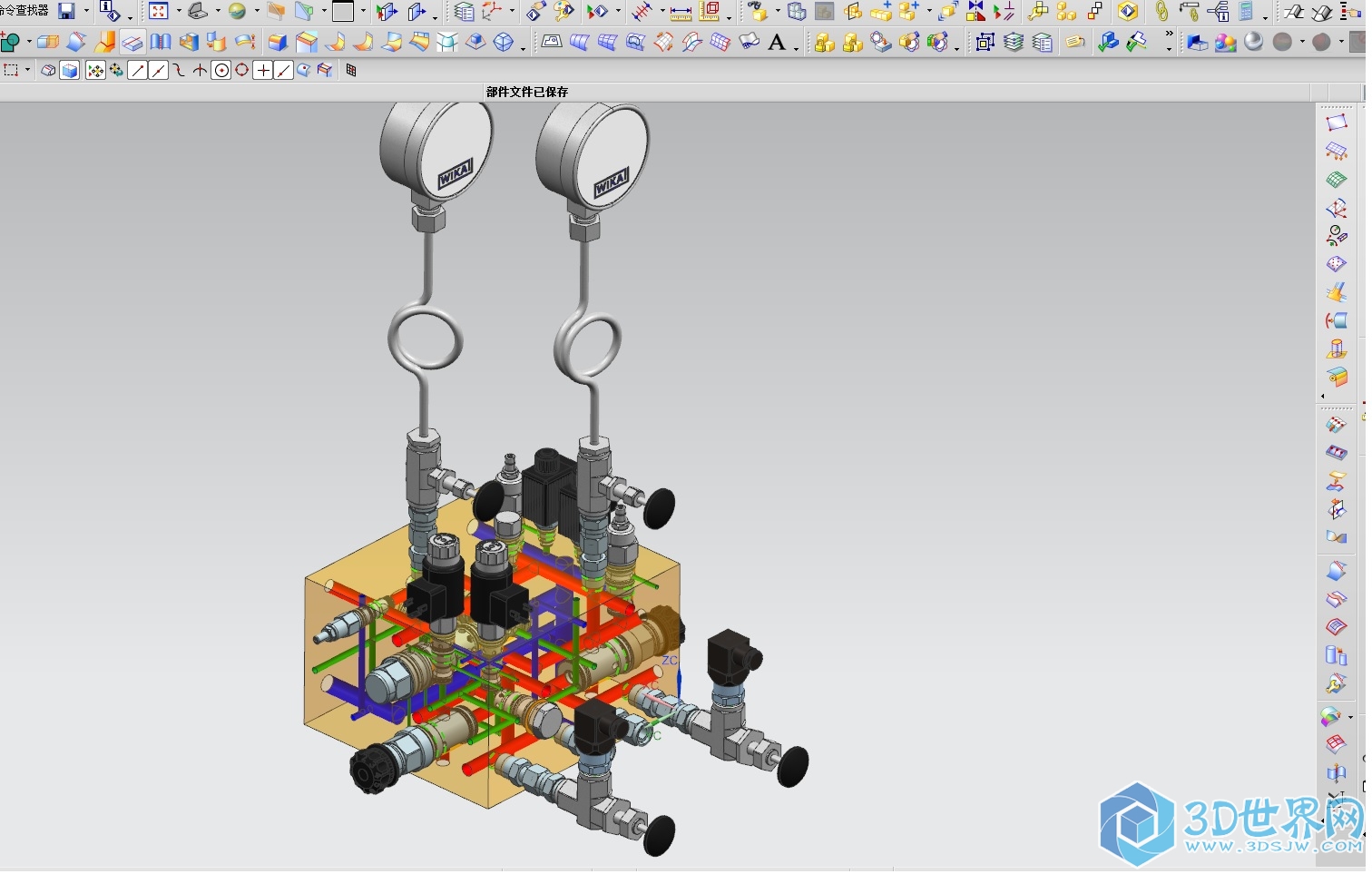
Task: Click the four point surface icon in side toolbar
Action: tap(1336, 123)
